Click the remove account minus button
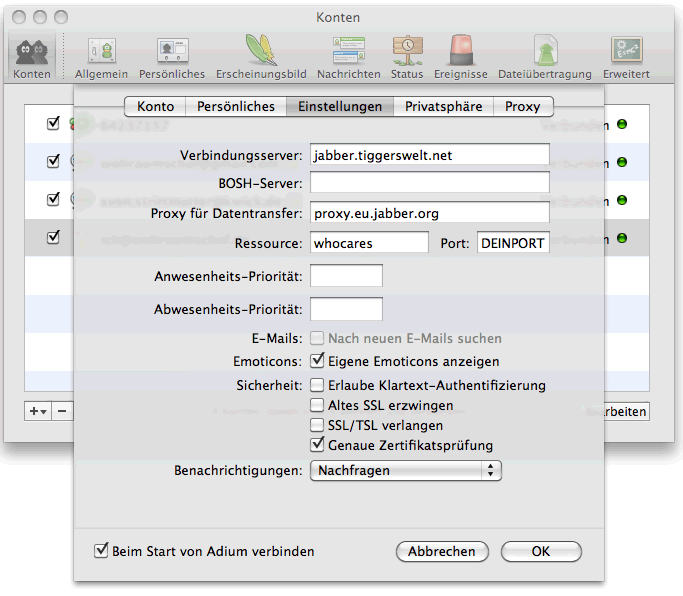 click(x=62, y=411)
